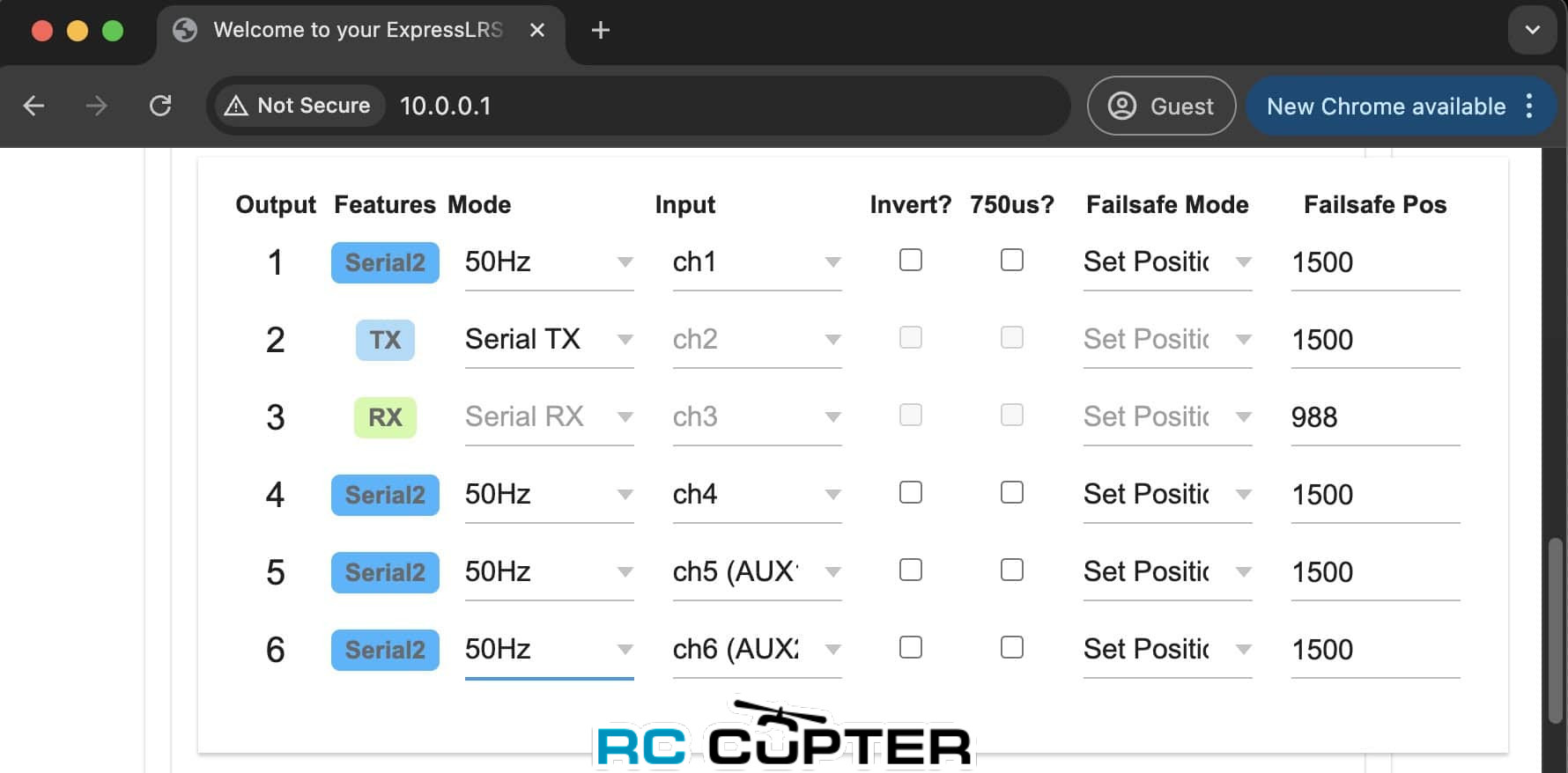Viewport: 1568px width, 773px height.
Task: Select the Welcome to your ExpressLRS tab
Action: pos(357,31)
